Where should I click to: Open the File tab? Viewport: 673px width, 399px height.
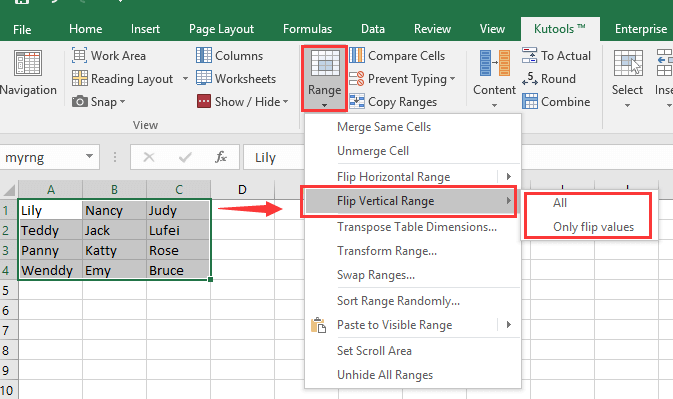(22, 30)
